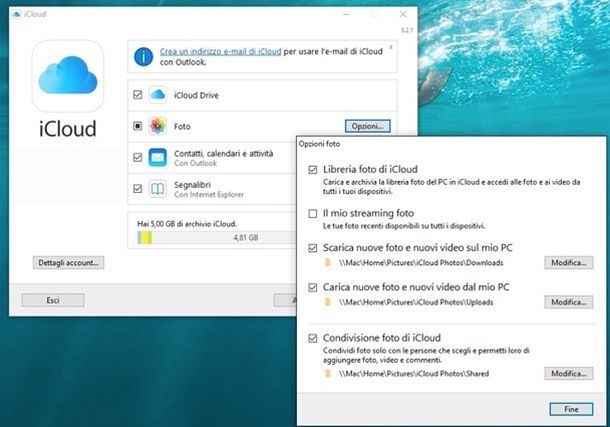
Task: Click the 'Con Internet Explorer' subtitle
Action: pyautogui.click(x=209, y=194)
